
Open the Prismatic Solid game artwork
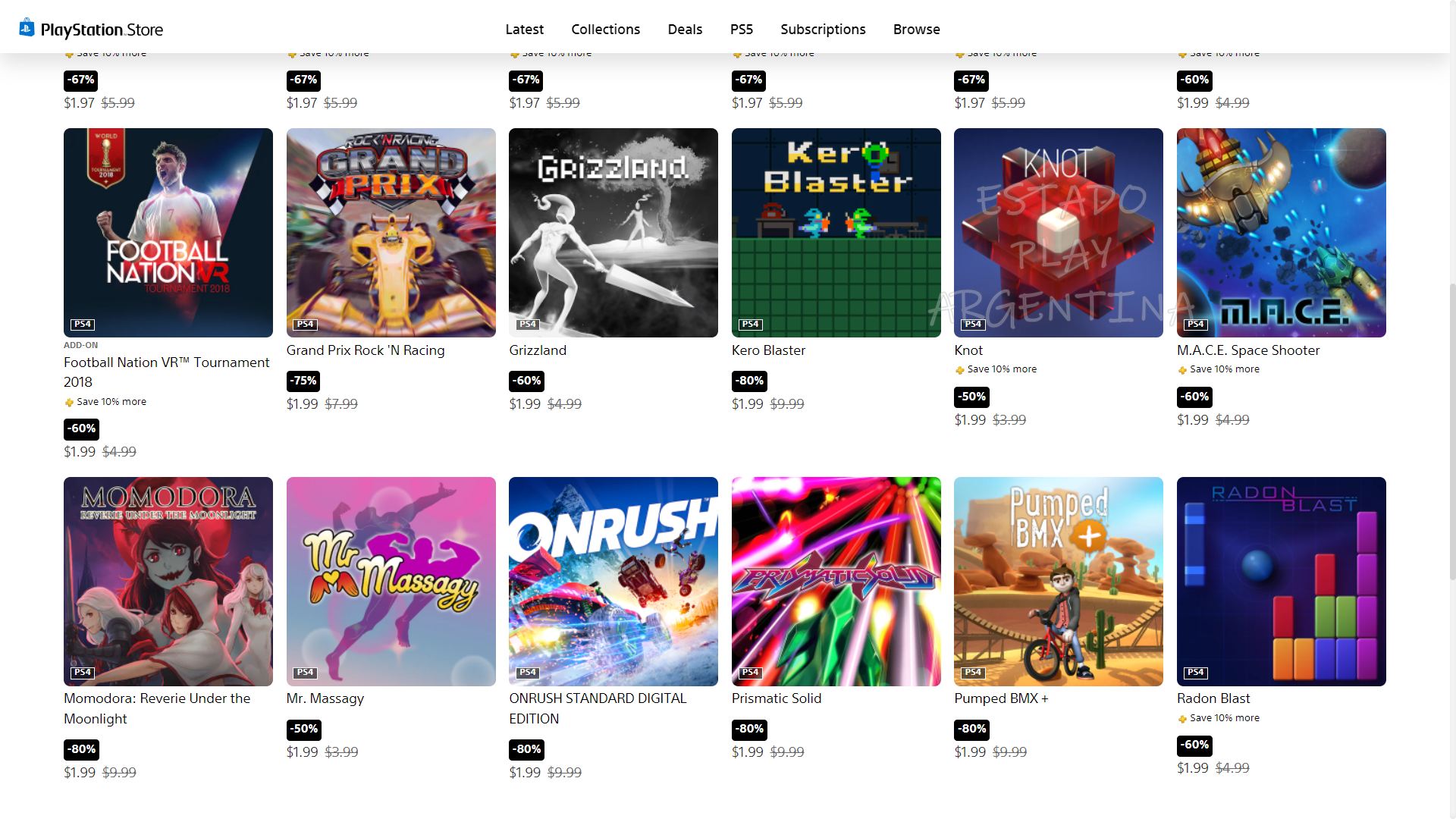(836, 582)
